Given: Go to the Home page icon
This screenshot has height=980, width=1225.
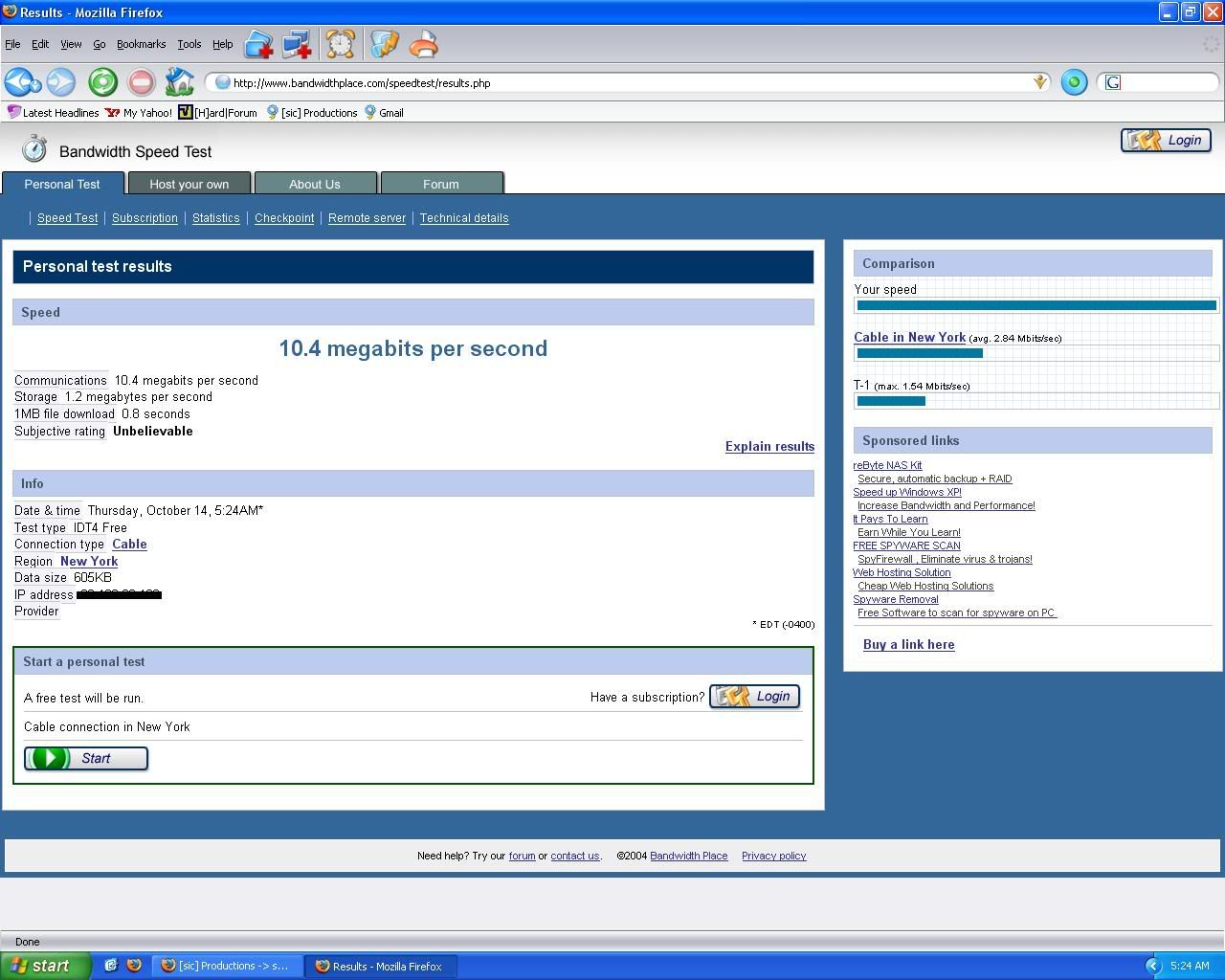Looking at the screenshot, I should tap(179, 82).
